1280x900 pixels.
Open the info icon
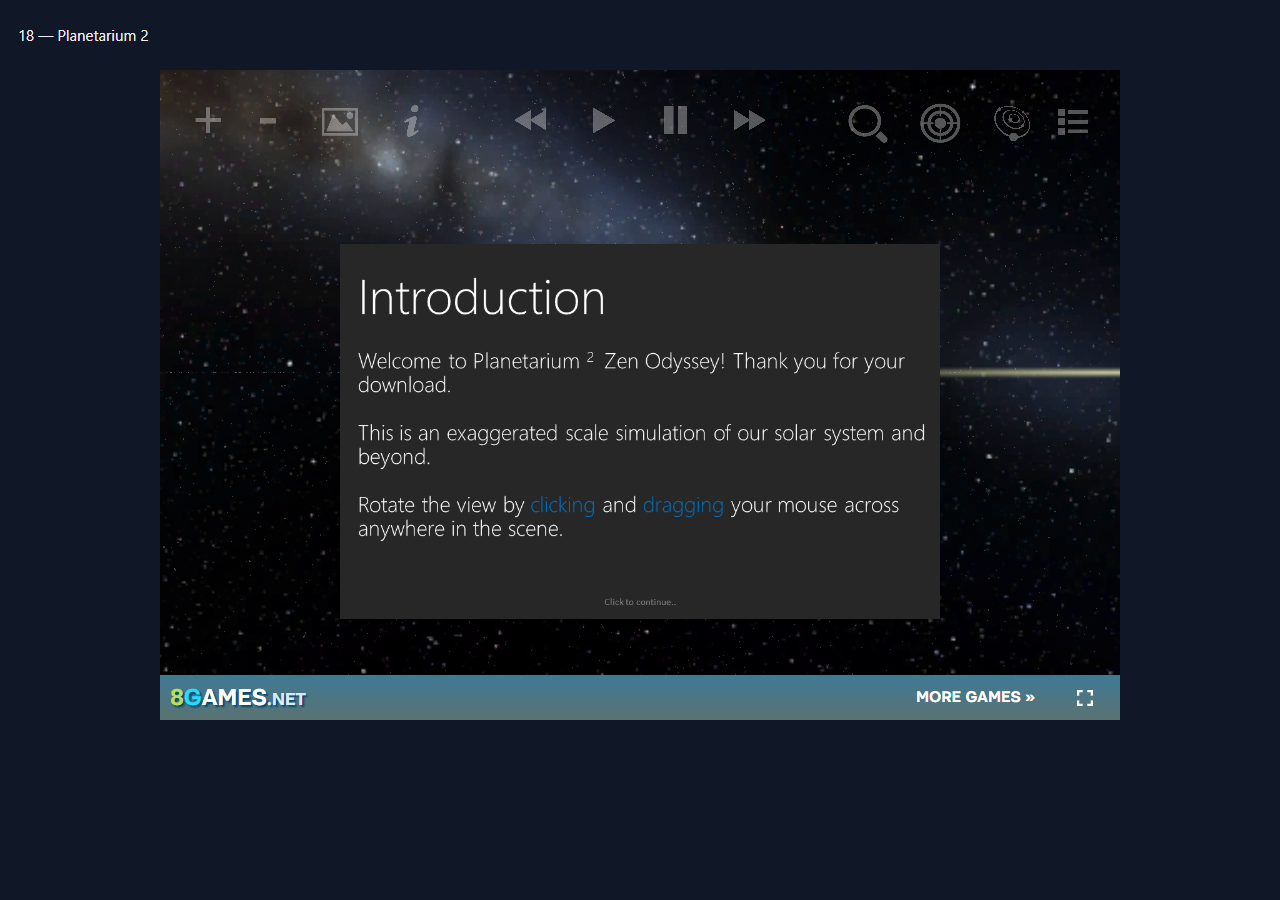411,122
